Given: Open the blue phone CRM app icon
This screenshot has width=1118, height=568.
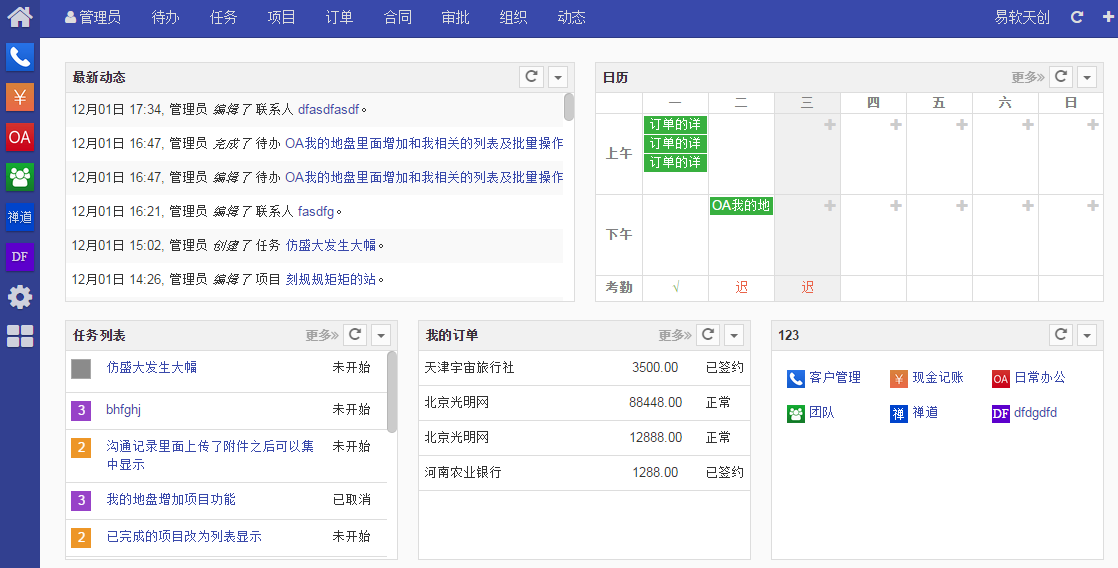Looking at the screenshot, I should (20, 57).
